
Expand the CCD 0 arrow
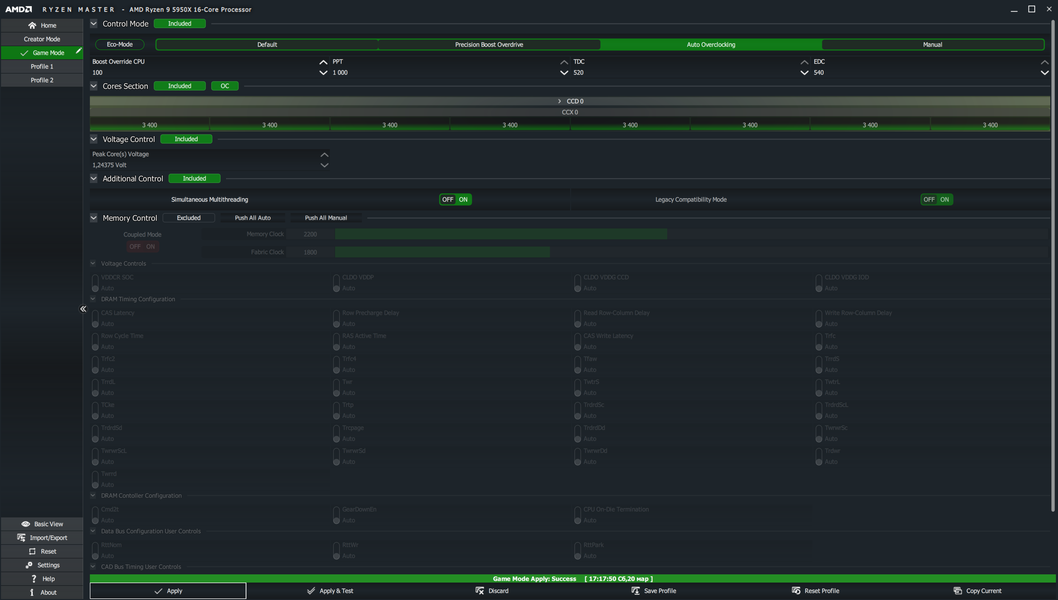tap(559, 101)
